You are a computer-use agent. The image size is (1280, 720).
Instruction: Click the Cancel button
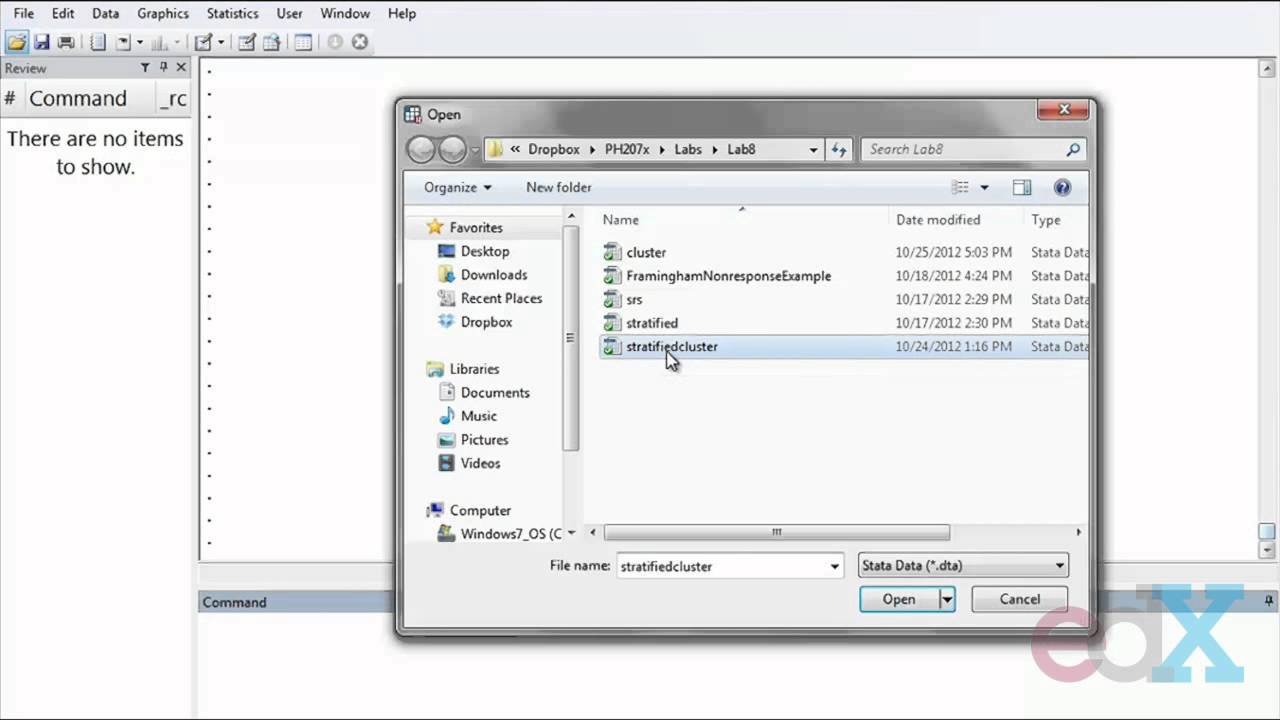[1019, 599]
